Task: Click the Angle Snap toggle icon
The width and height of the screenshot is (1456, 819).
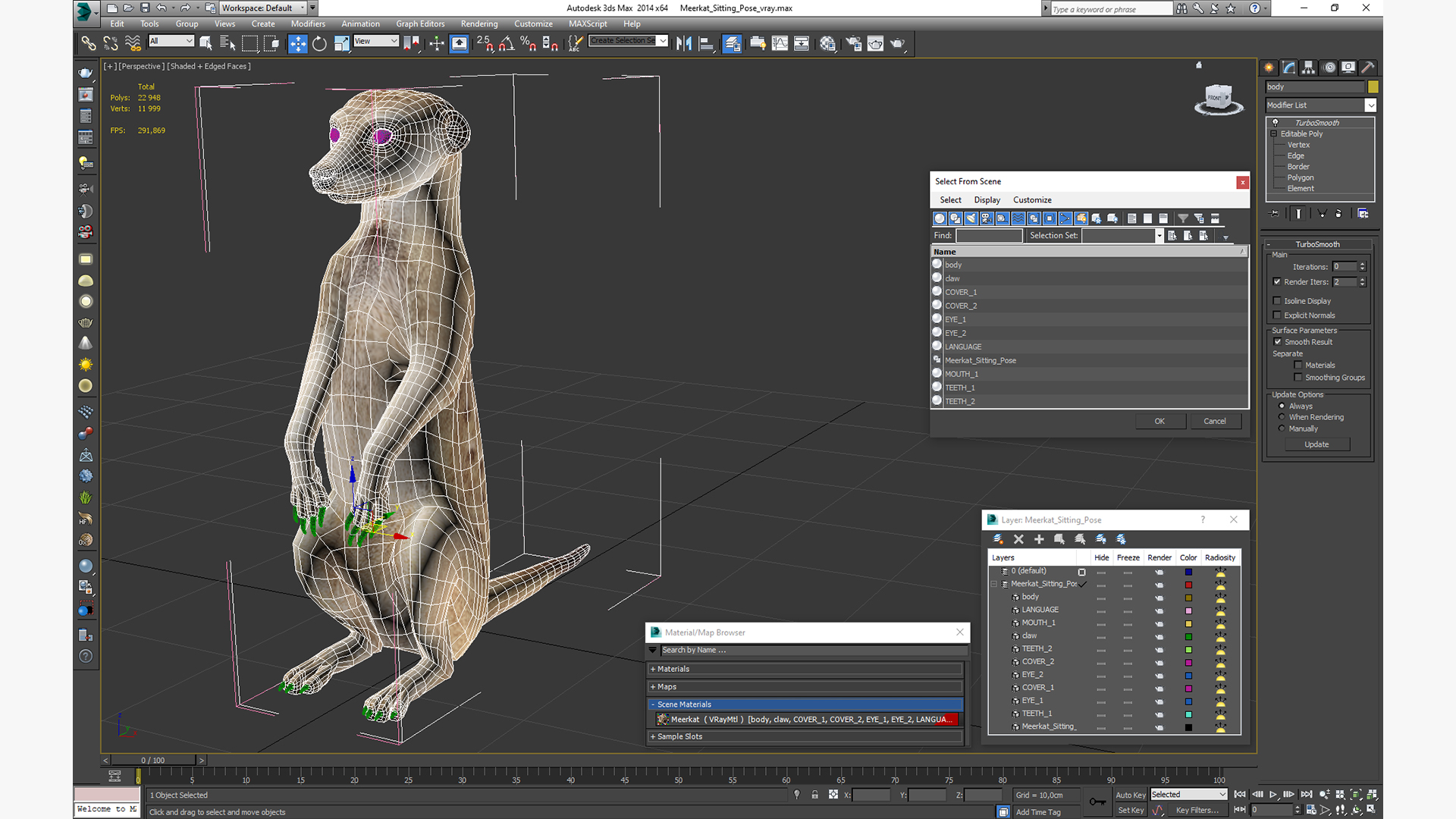Action: 507,44
